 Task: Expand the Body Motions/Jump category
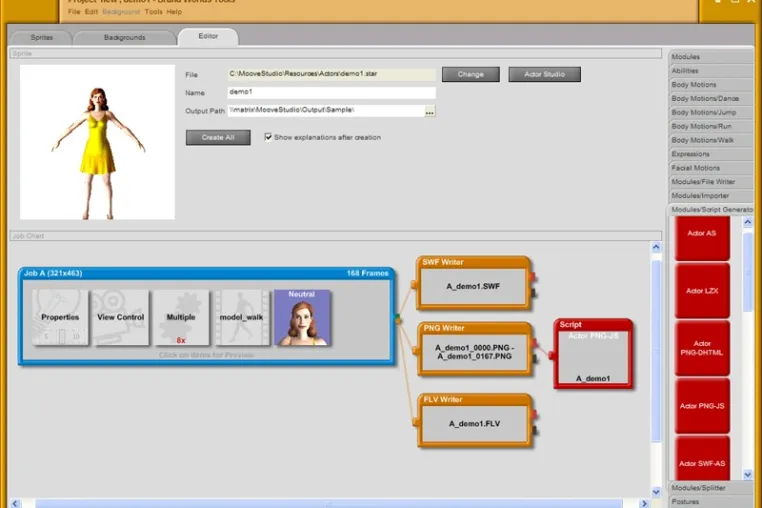coord(711,112)
